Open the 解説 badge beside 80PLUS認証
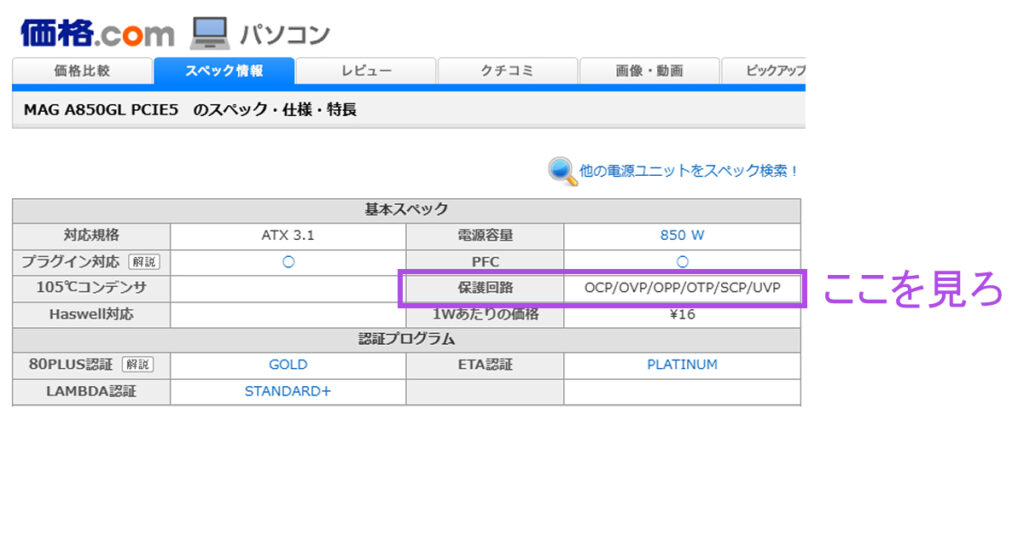The height and width of the screenshot is (538, 1024). [x=138, y=364]
